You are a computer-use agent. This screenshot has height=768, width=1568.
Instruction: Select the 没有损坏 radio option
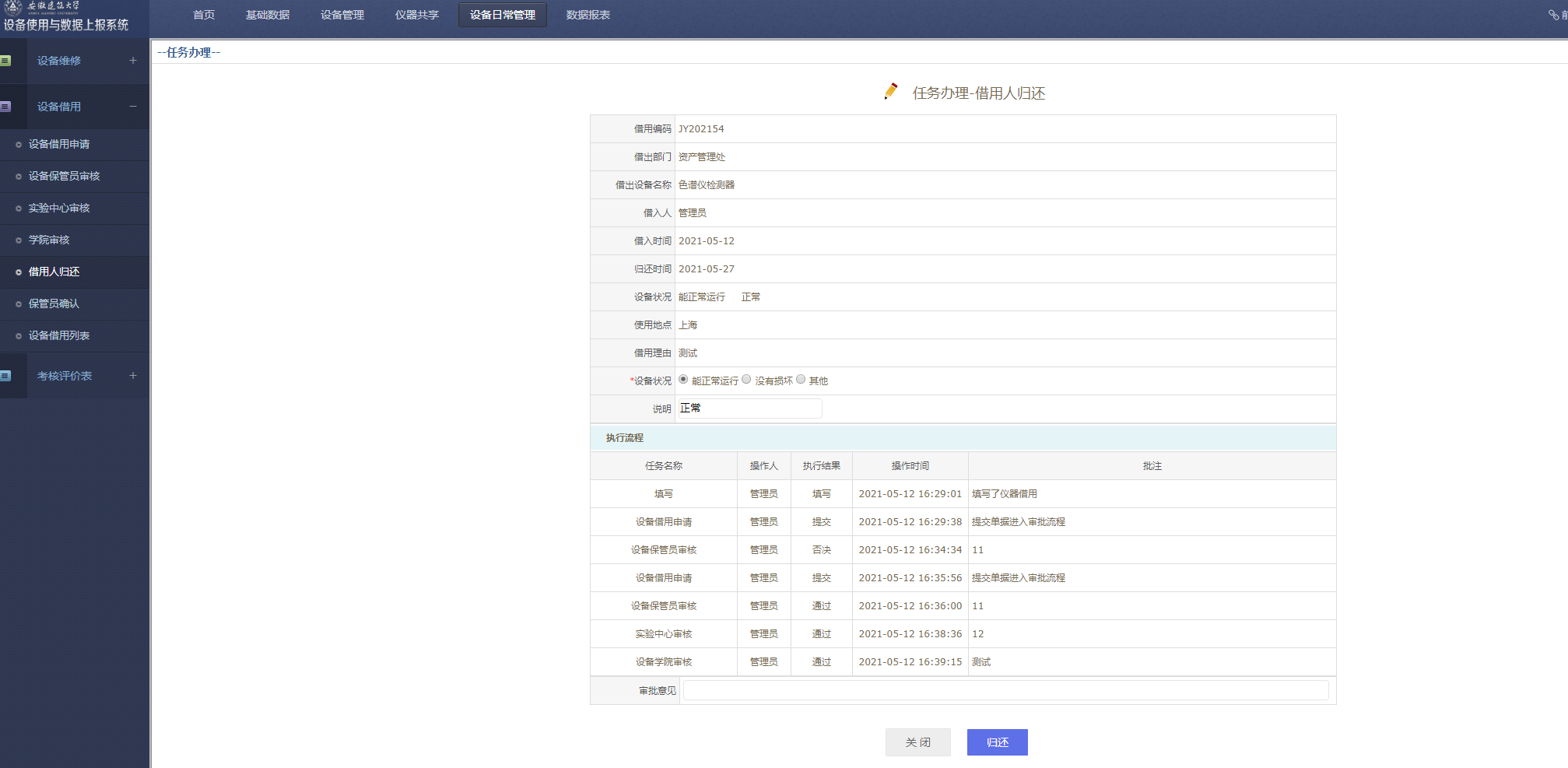[x=746, y=380]
